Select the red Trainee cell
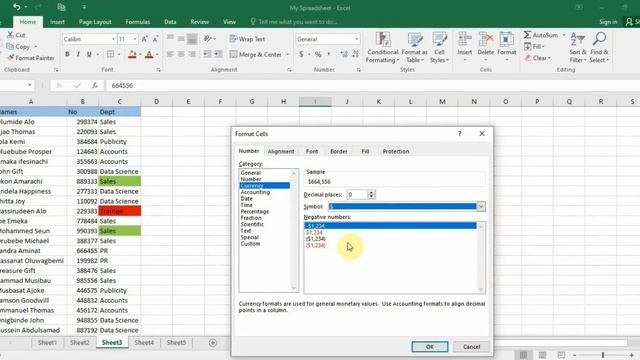 click(120, 211)
